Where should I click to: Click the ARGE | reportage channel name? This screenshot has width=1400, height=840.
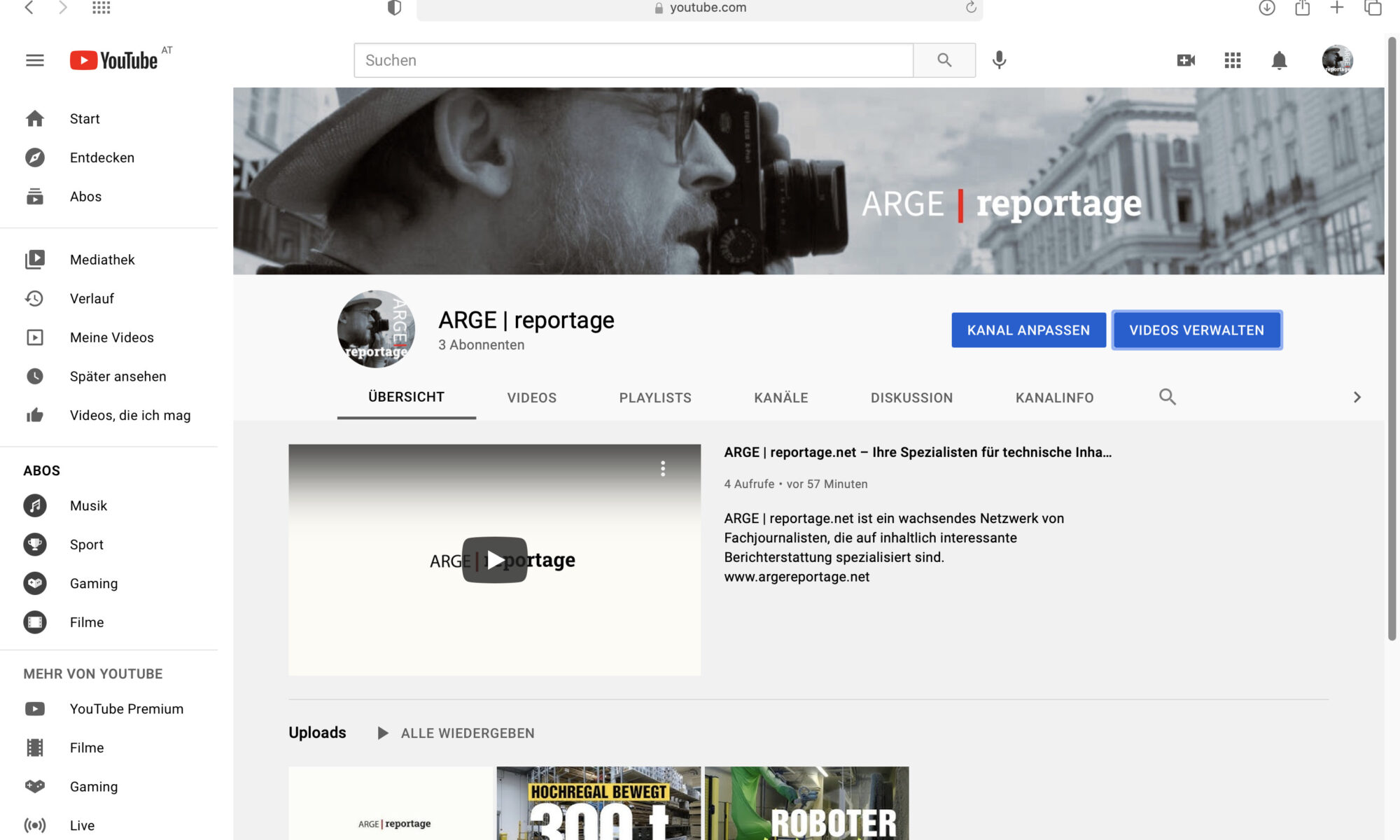point(526,320)
